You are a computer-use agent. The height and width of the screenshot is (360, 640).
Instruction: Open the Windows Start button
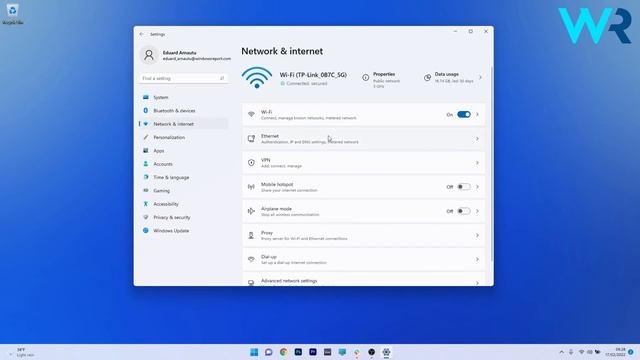[x=254, y=352]
